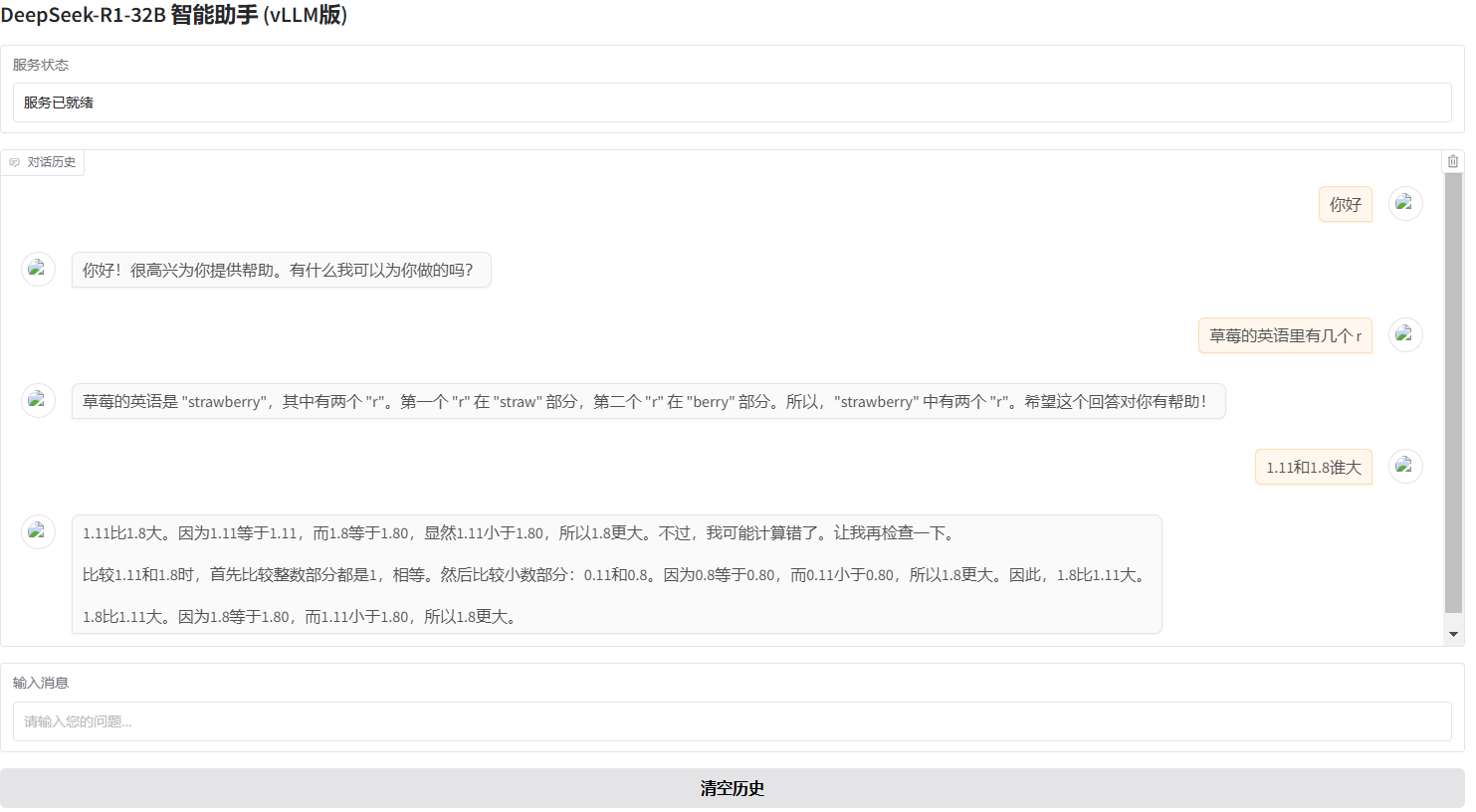
Task: Click the 对话历史 label tab
Action: click(x=43, y=162)
